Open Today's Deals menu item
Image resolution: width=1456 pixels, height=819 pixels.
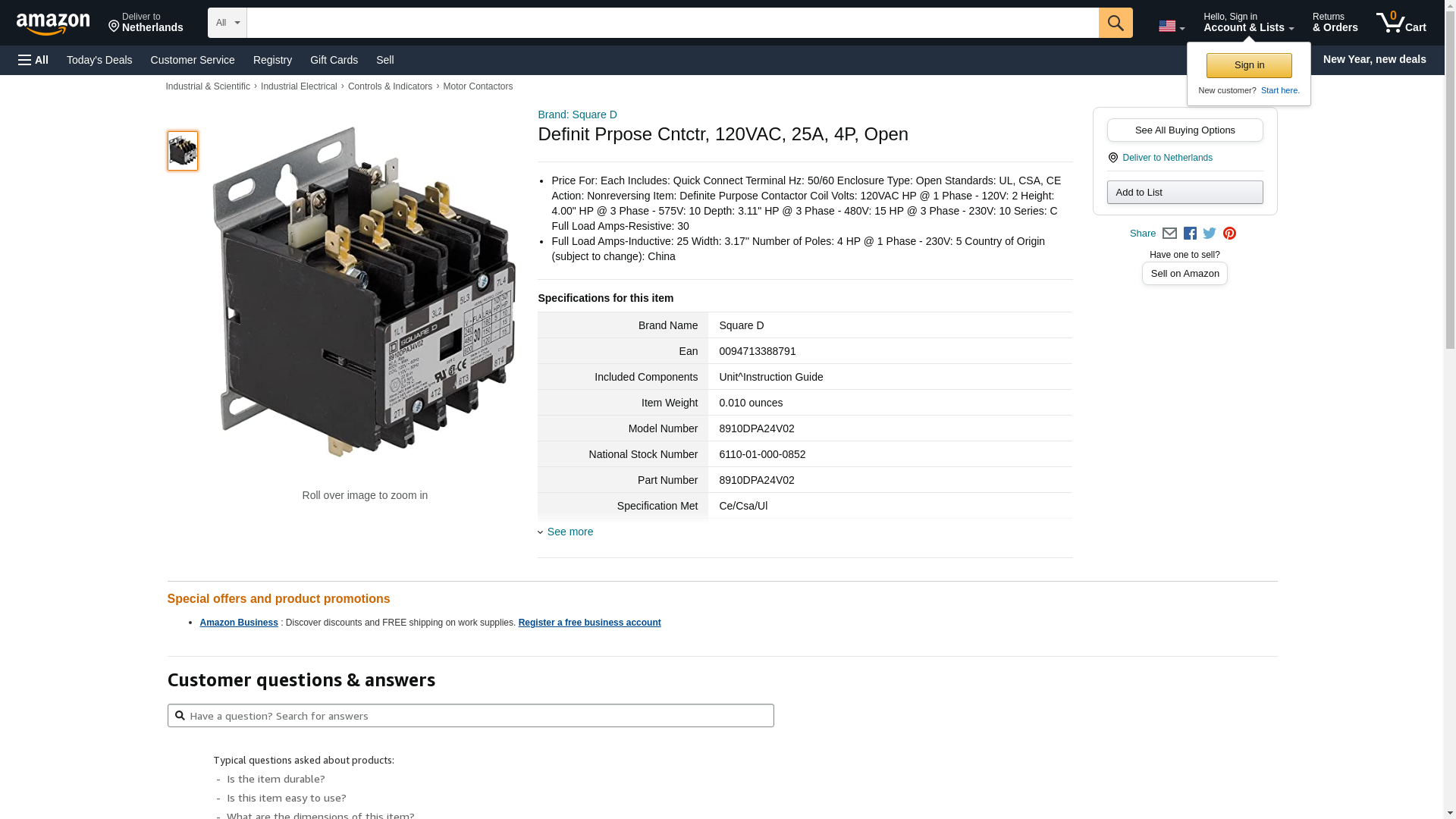(x=99, y=60)
